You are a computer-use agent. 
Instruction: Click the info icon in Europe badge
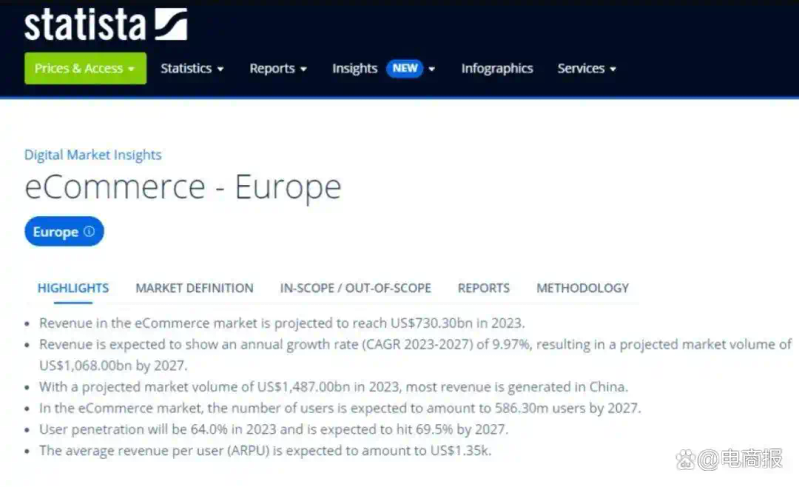coord(89,232)
